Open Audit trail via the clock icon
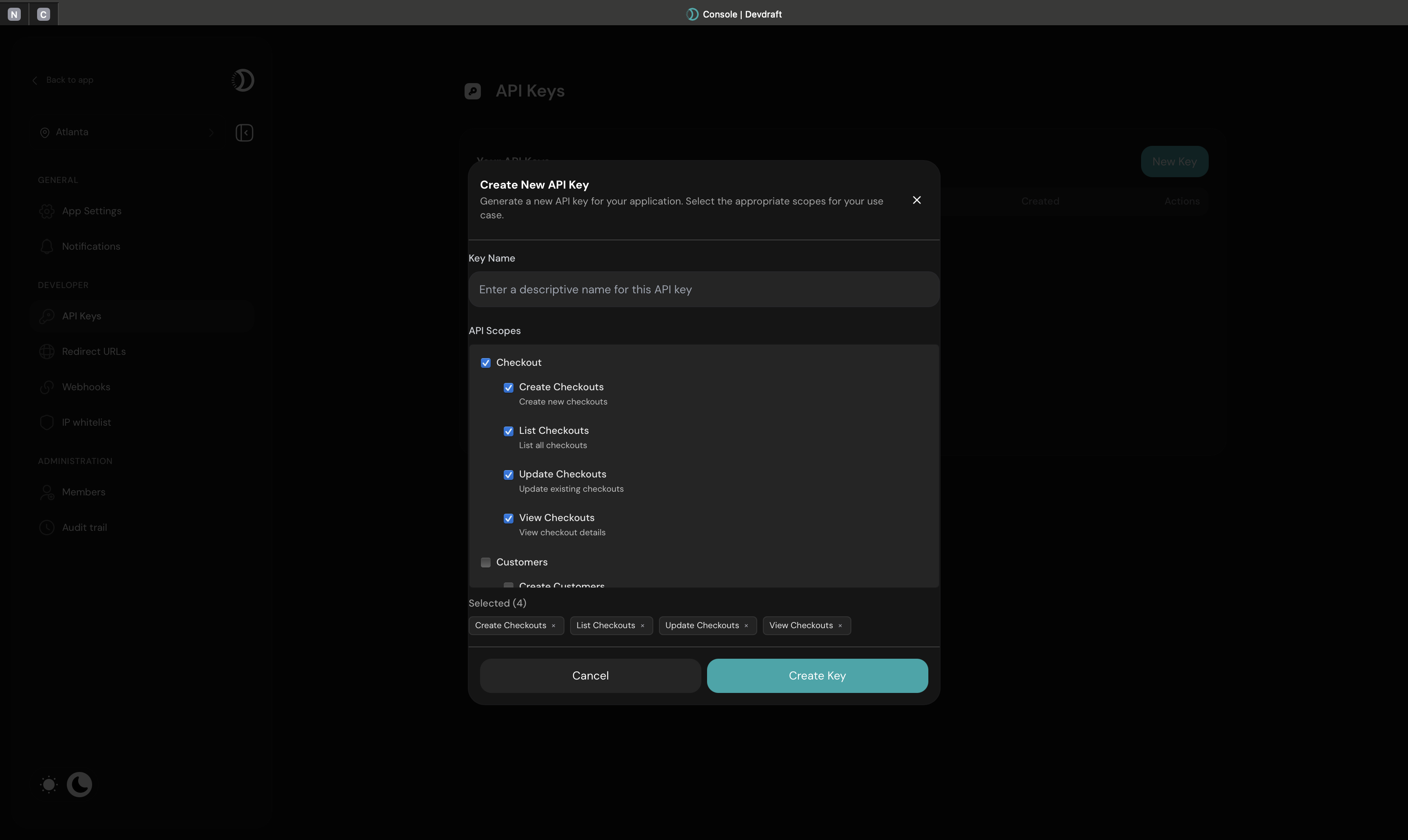1408x840 pixels. tap(47, 527)
